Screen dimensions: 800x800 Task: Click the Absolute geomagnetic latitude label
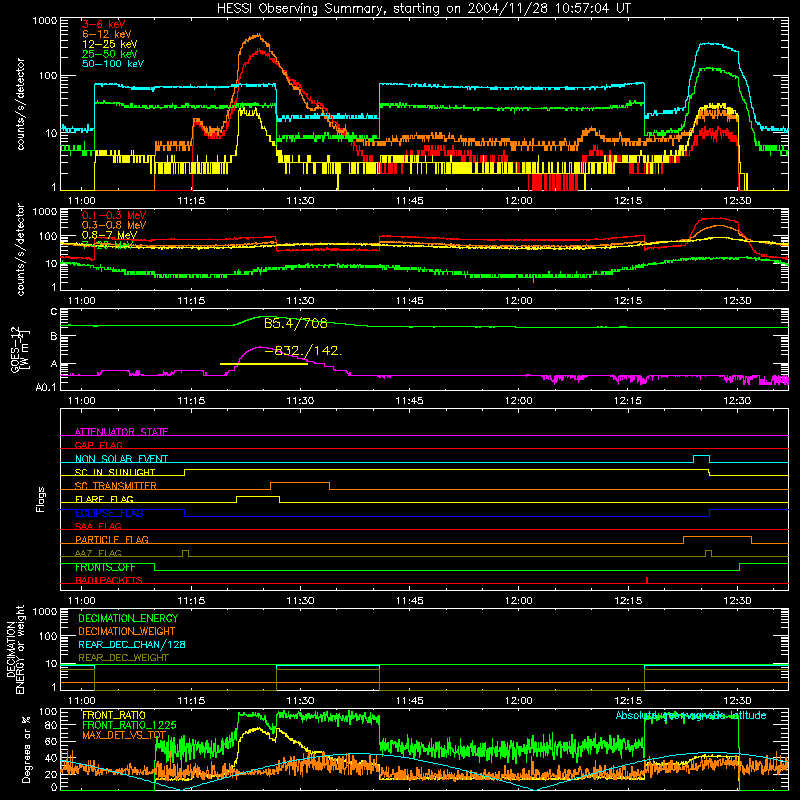point(691,715)
